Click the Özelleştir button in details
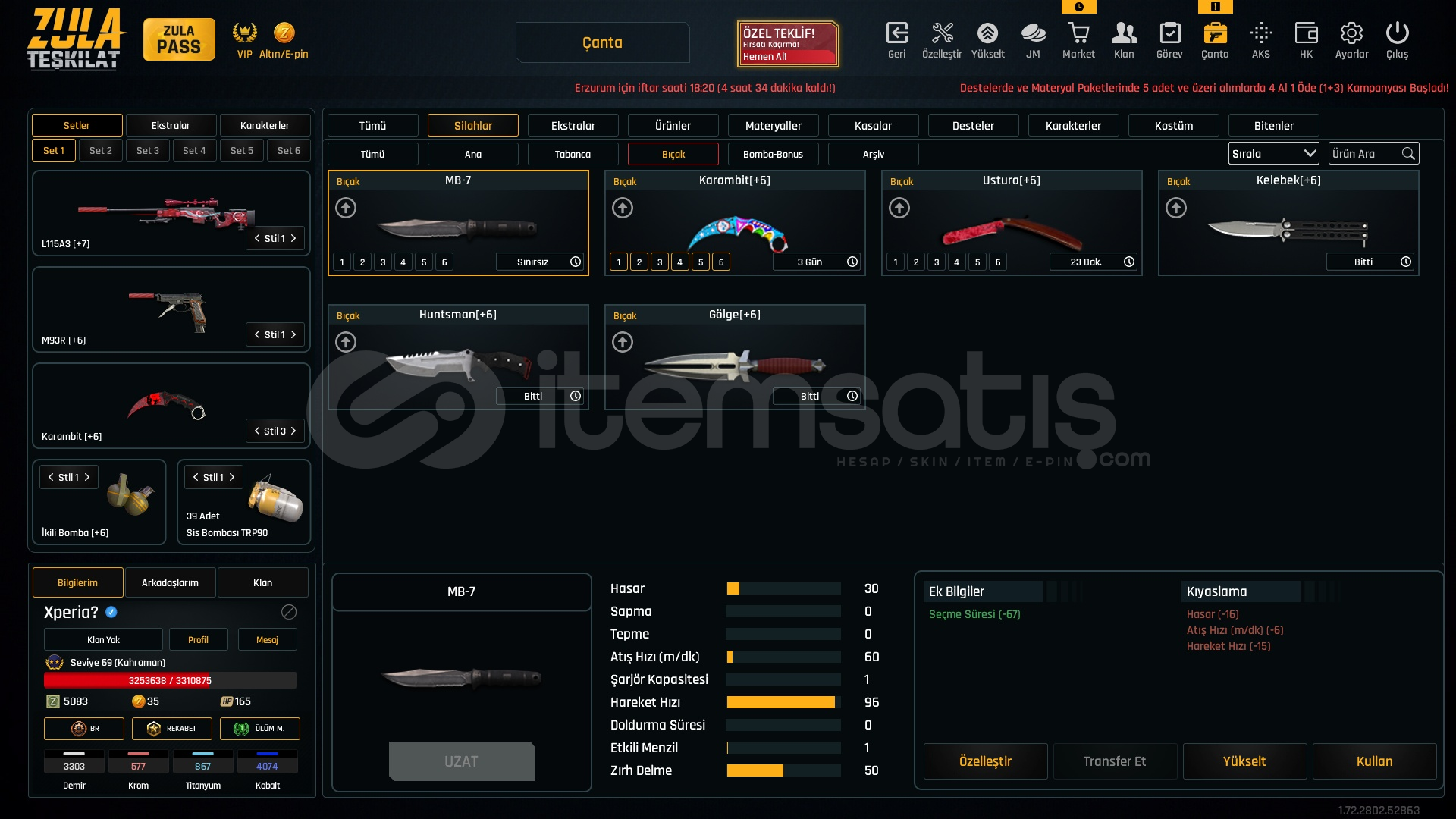The height and width of the screenshot is (819, 1456). point(985,761)
